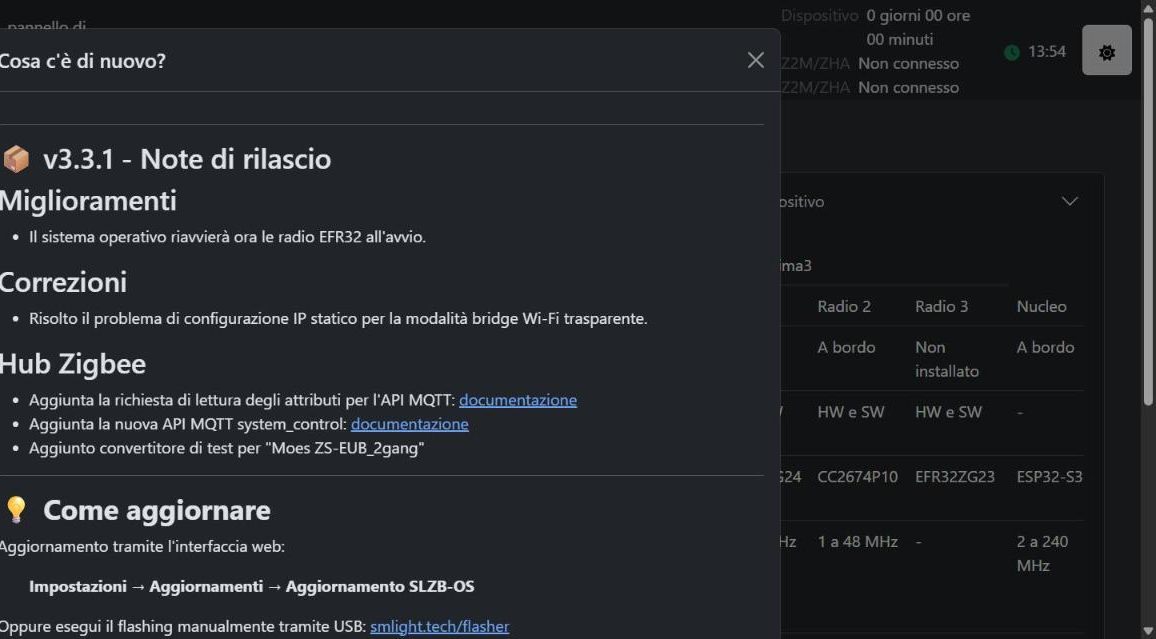Click the "HW e SW" cell under Radio 2
Image resolution: width=1156 pixels, height=639 pixels.
coord(851,412)
